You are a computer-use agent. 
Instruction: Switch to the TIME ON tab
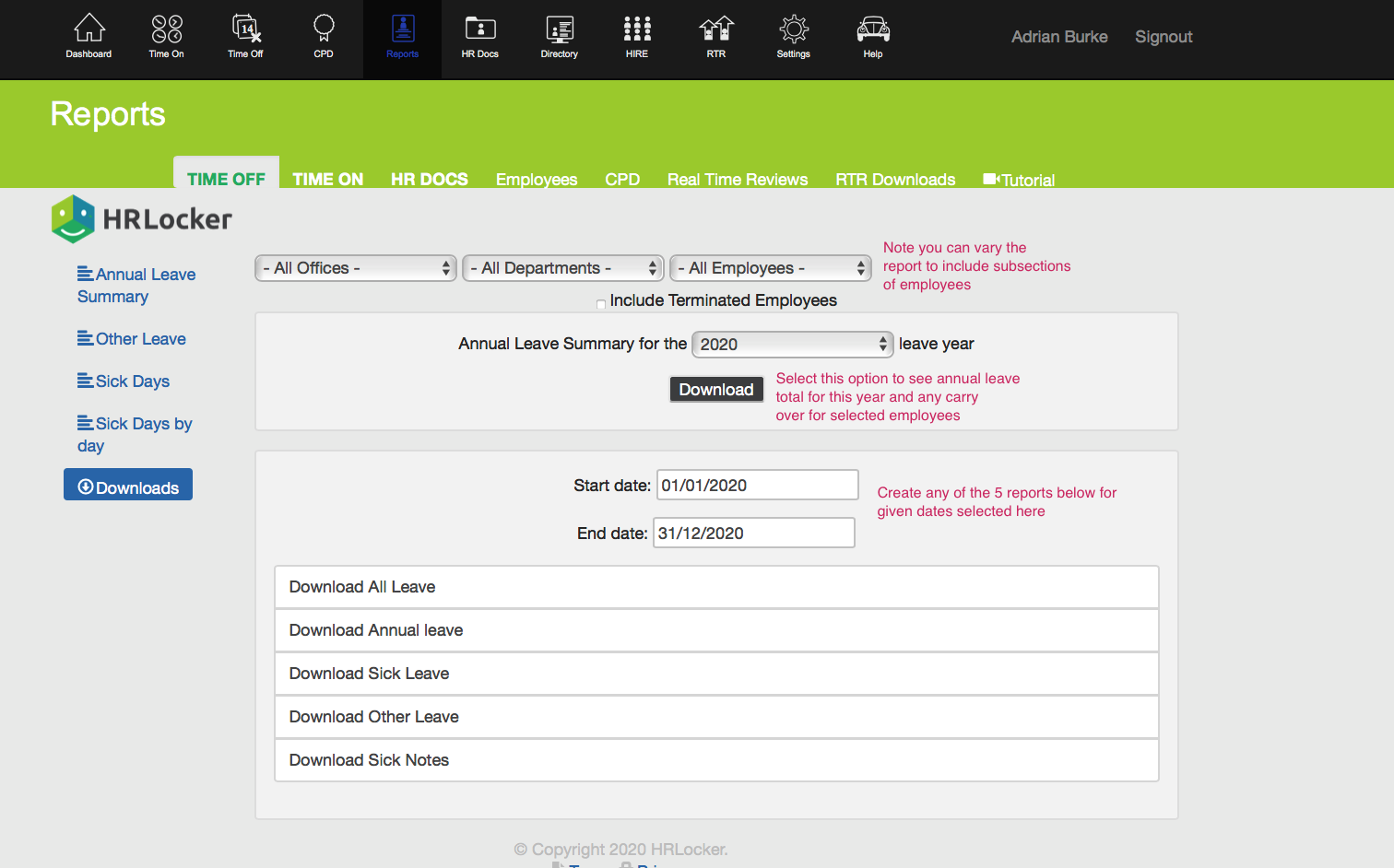coord(327,179)
